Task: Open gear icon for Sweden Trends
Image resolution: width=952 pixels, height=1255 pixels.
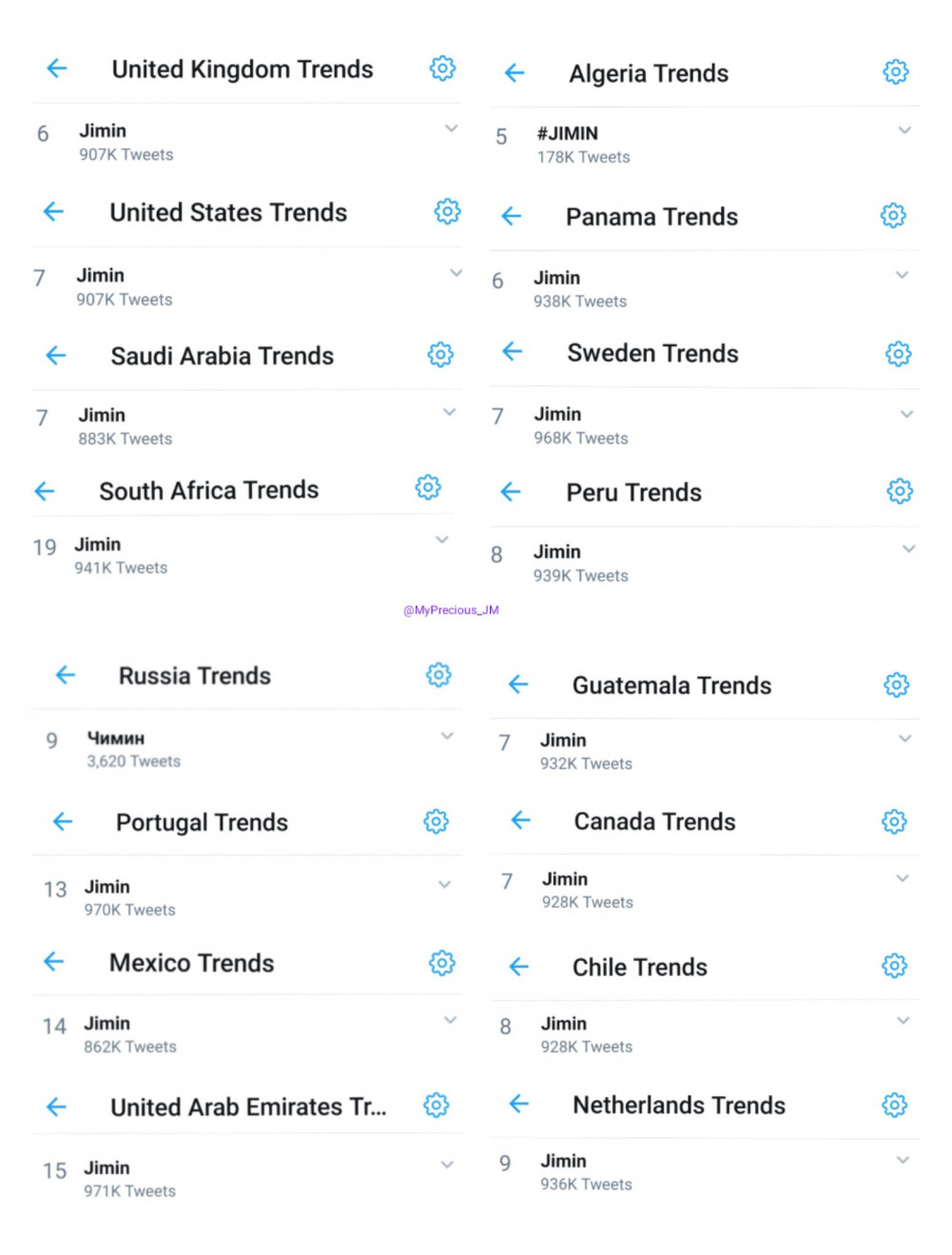Action: [898, 354]
